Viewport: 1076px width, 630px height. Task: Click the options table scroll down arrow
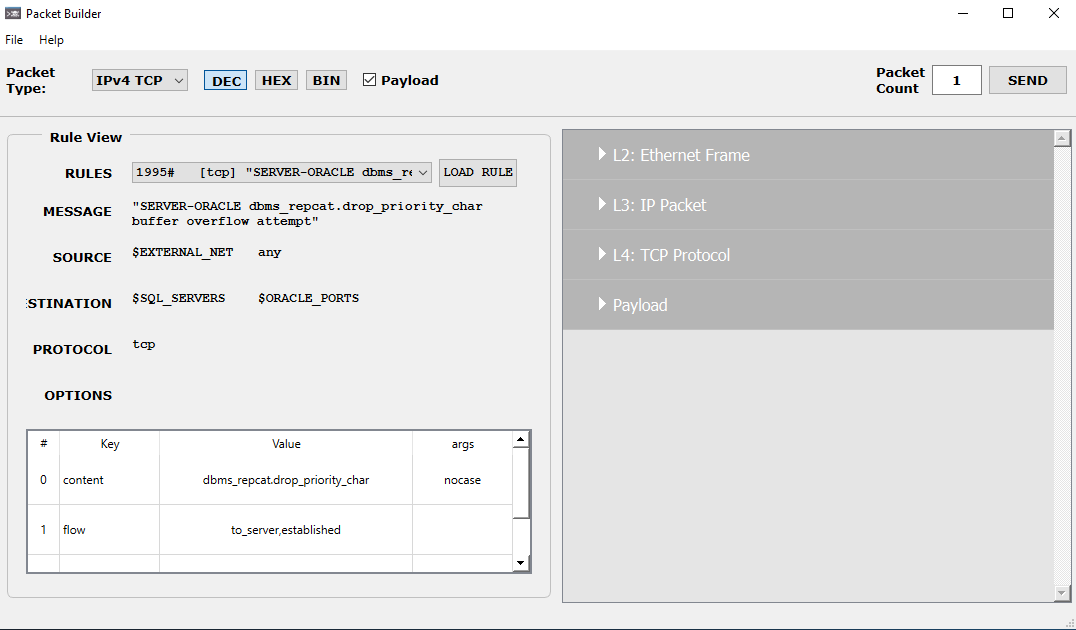(520, 563)
